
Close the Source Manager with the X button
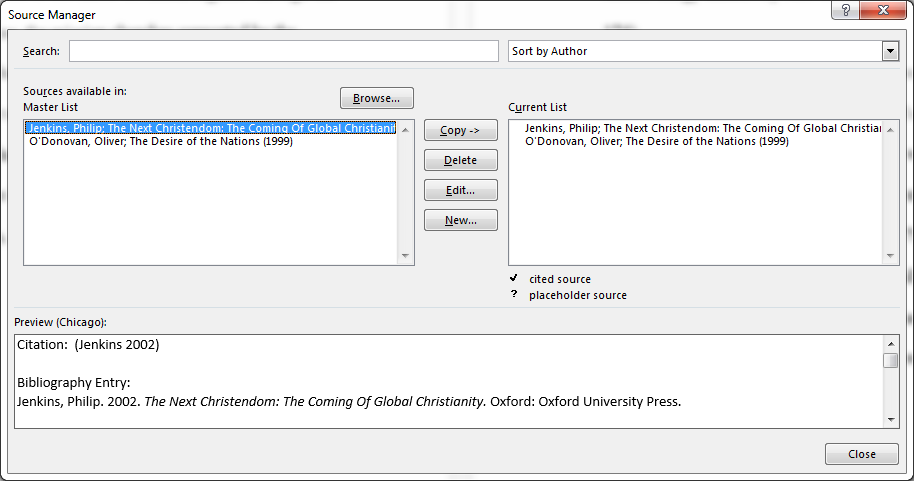(883, 10)
